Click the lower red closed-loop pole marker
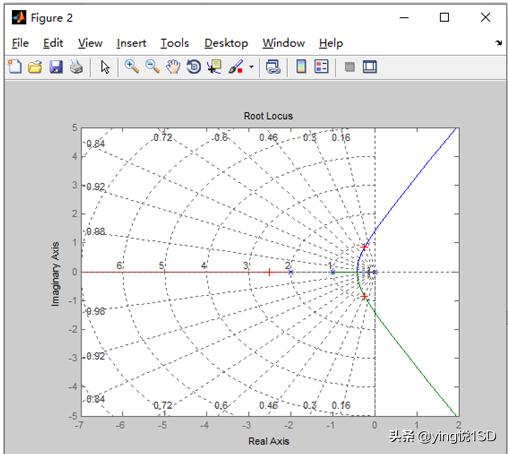This screenshot has width=508, height=454. point(364,296)
